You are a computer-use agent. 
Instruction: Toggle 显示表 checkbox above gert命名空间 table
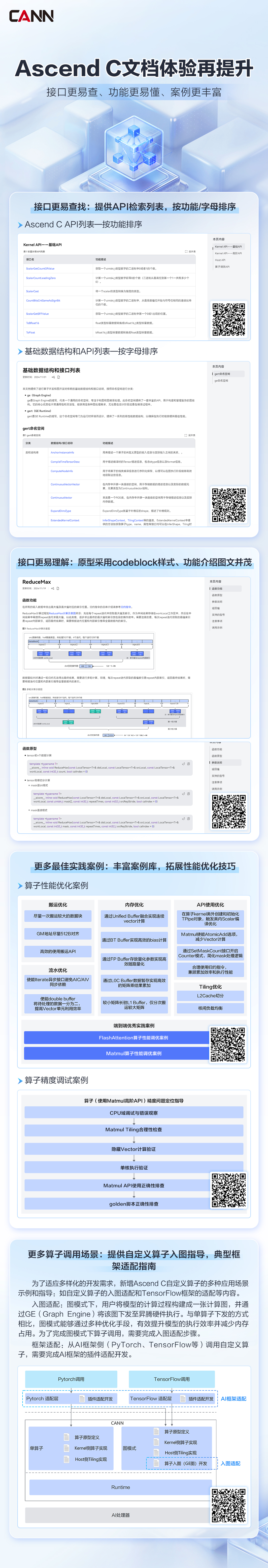186,435
